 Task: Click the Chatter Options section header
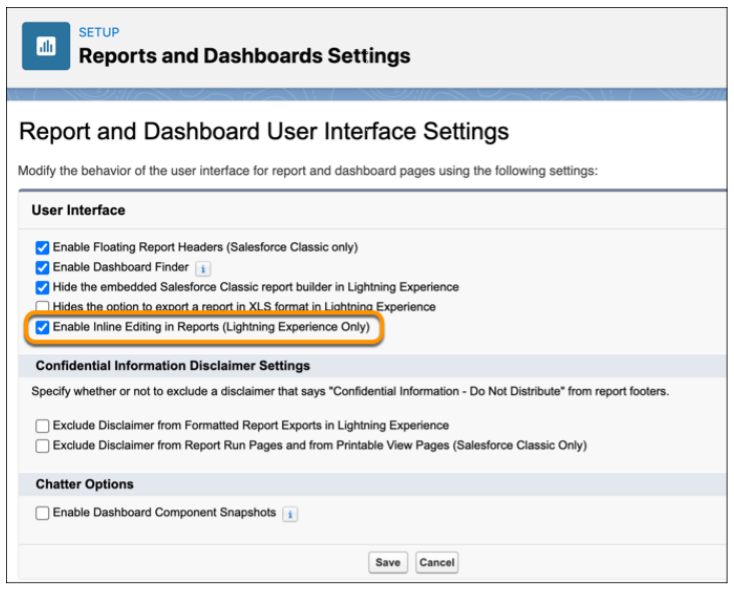[84, 484]
